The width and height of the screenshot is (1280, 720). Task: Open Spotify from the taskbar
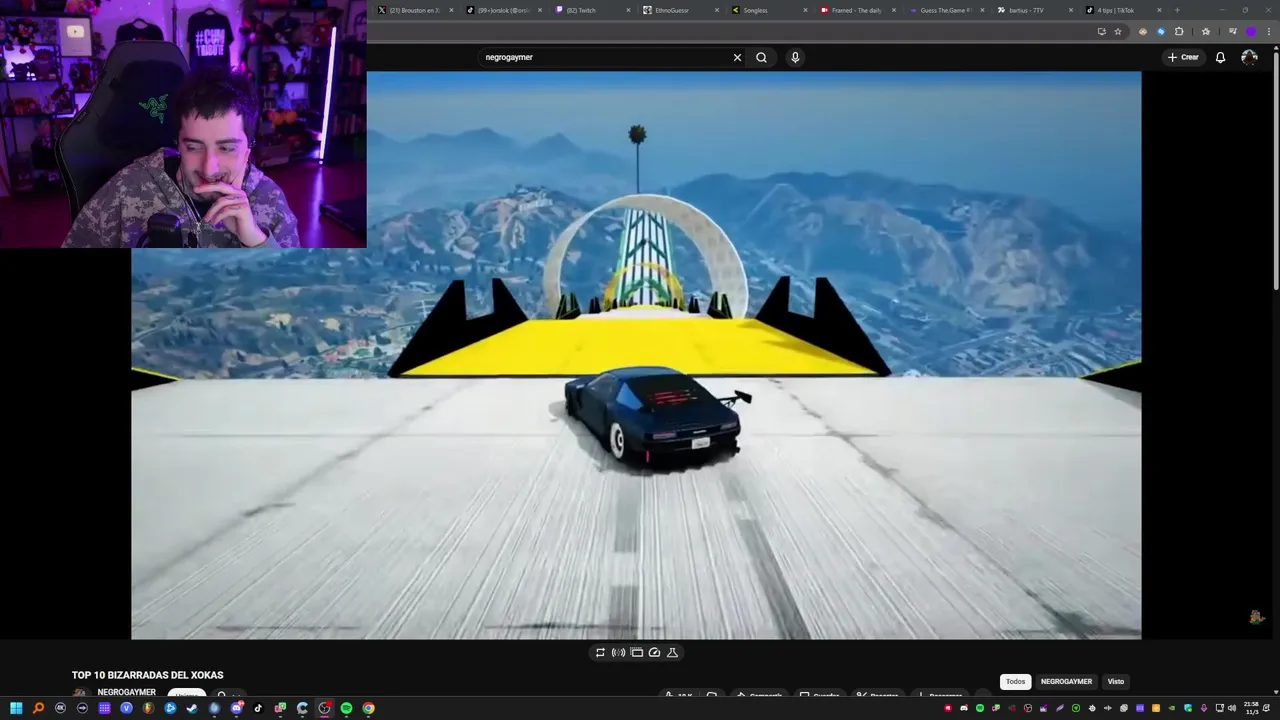point(346,708)
